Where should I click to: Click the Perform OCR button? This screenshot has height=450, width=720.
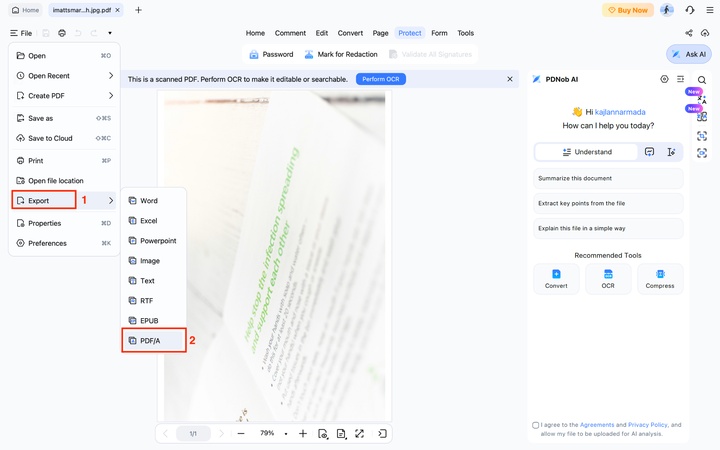pos(381,79)
